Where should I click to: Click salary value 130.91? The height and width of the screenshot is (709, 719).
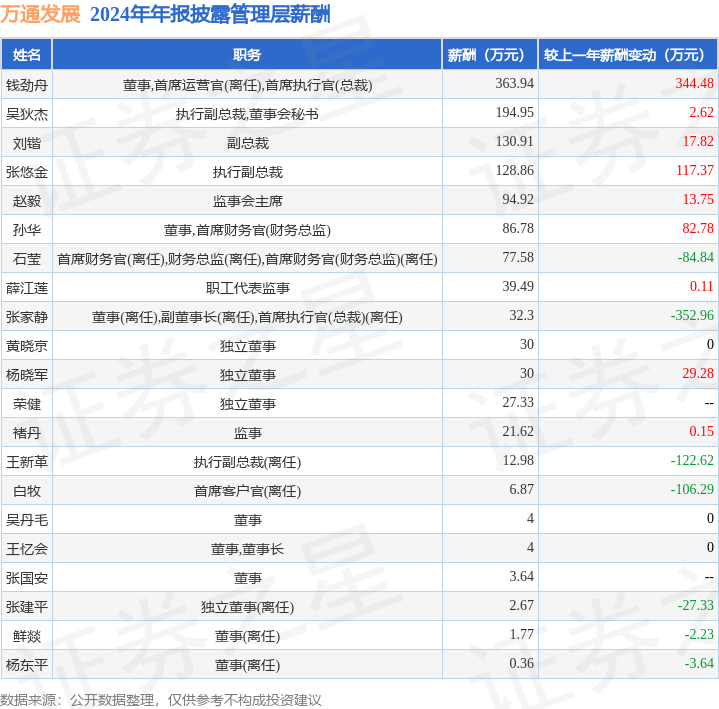[514, 141]
